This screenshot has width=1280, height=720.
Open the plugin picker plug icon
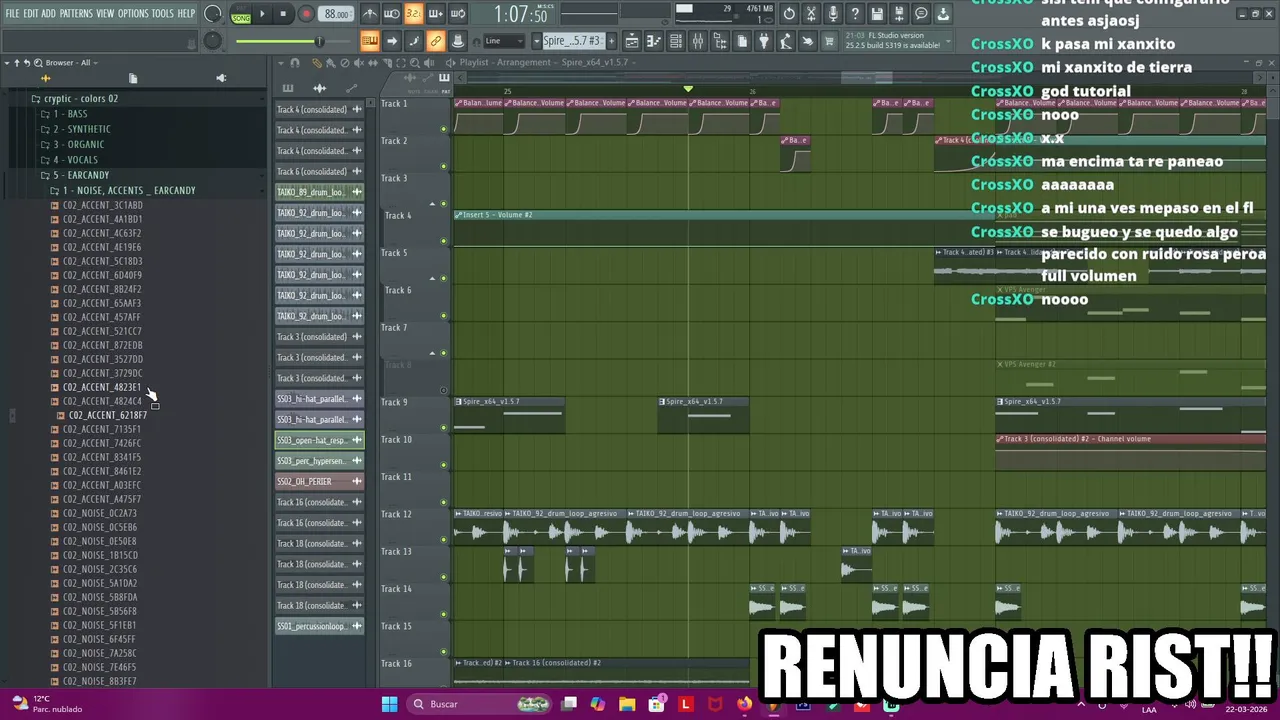pyautogui.click(x=763, y=41)
